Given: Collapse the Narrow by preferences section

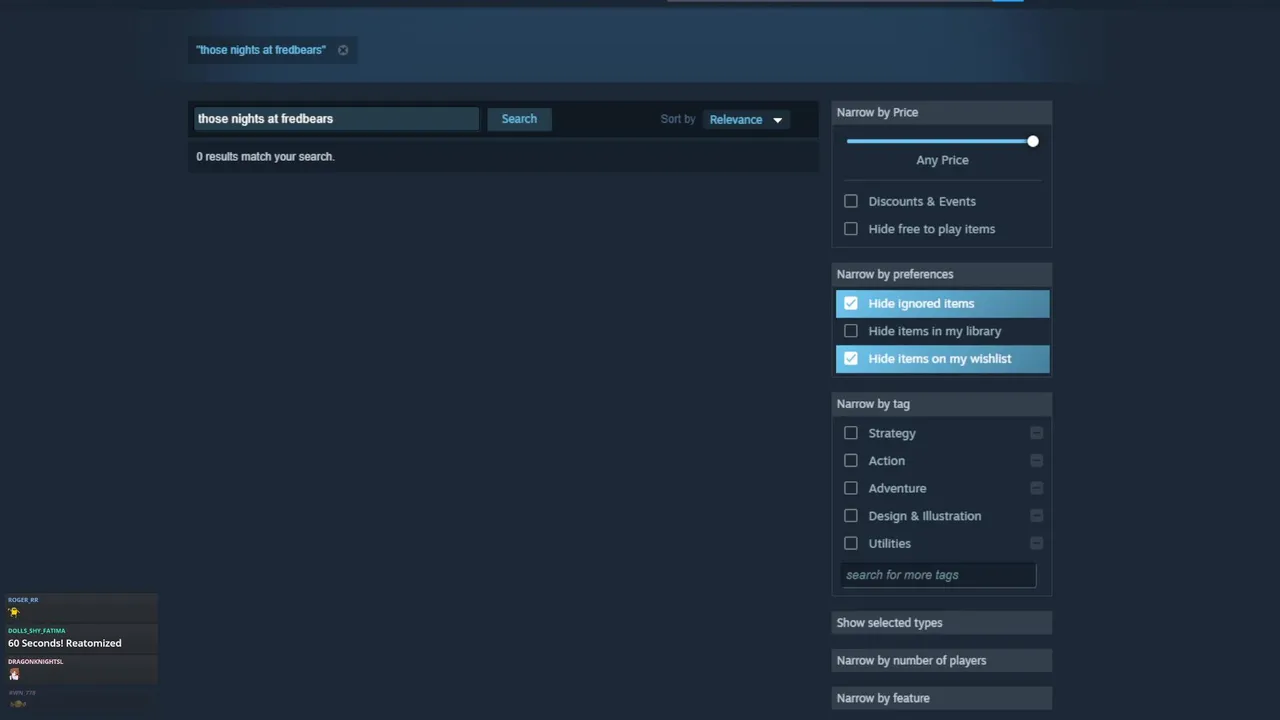Looking at the screenshot, I should coord(942,274).
